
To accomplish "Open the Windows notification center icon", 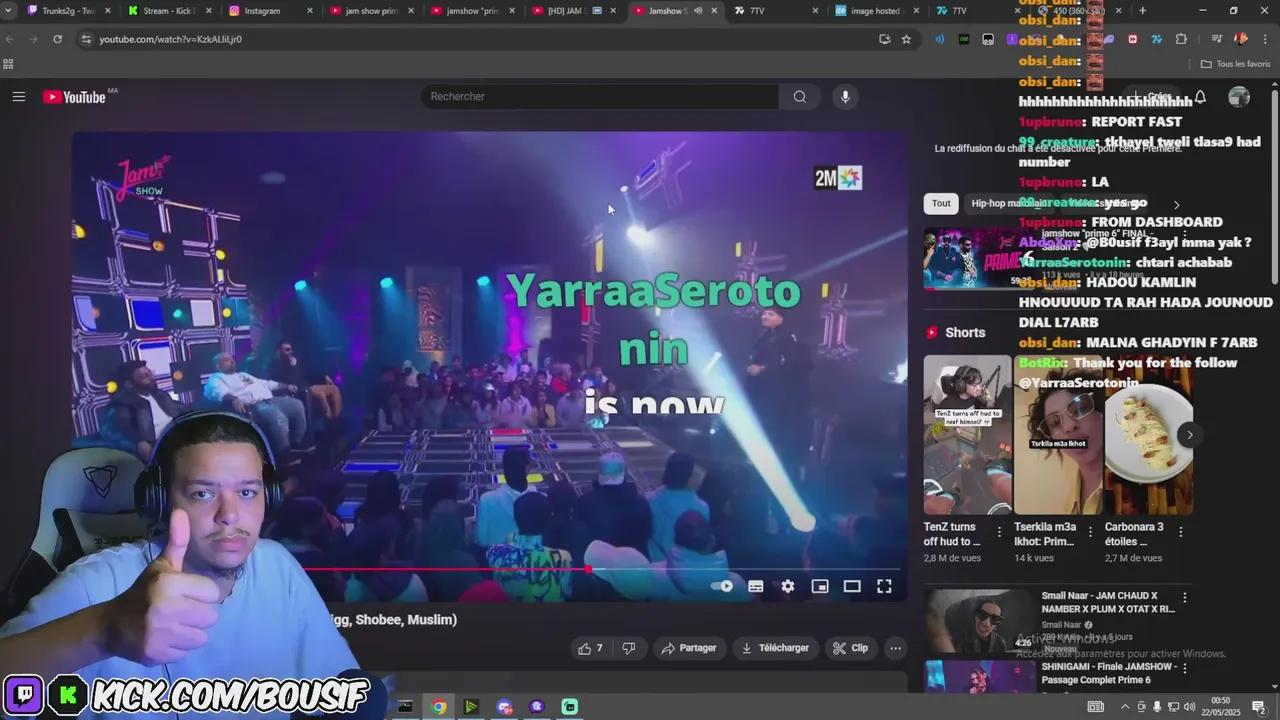I will point(1259,707).
